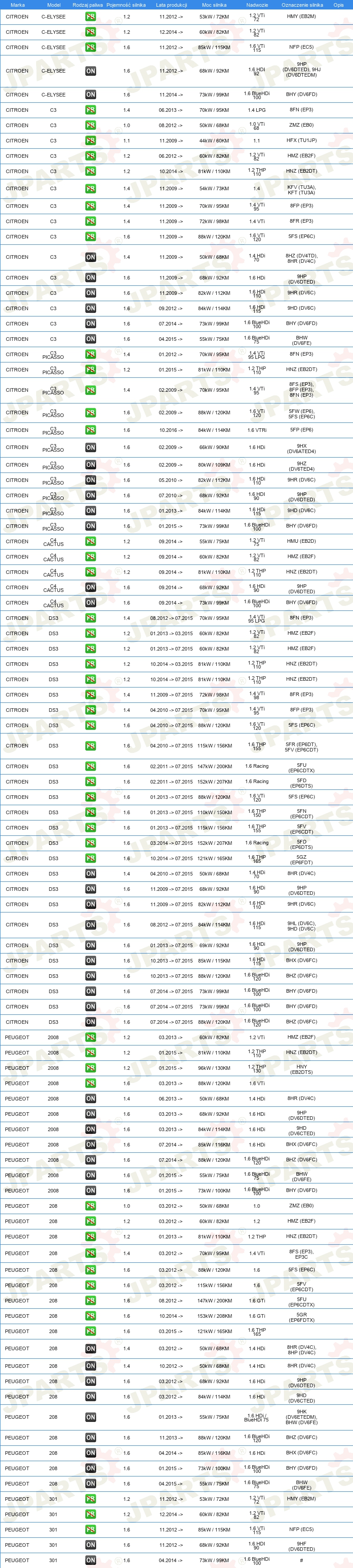353x1568 pixels.
Task: Click petrol icon in C3 Picasso 1.6 VTRi row
Action: point(90,431)
